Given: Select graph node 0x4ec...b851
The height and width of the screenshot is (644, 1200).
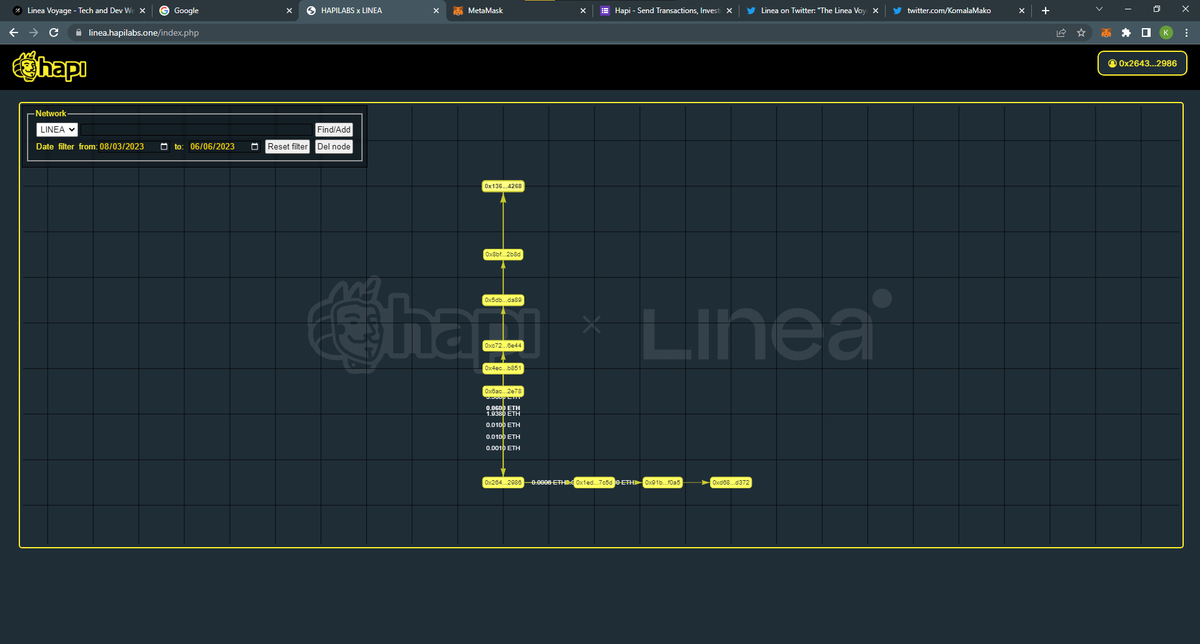Looking at the screenshot, I should coord(503,368).
